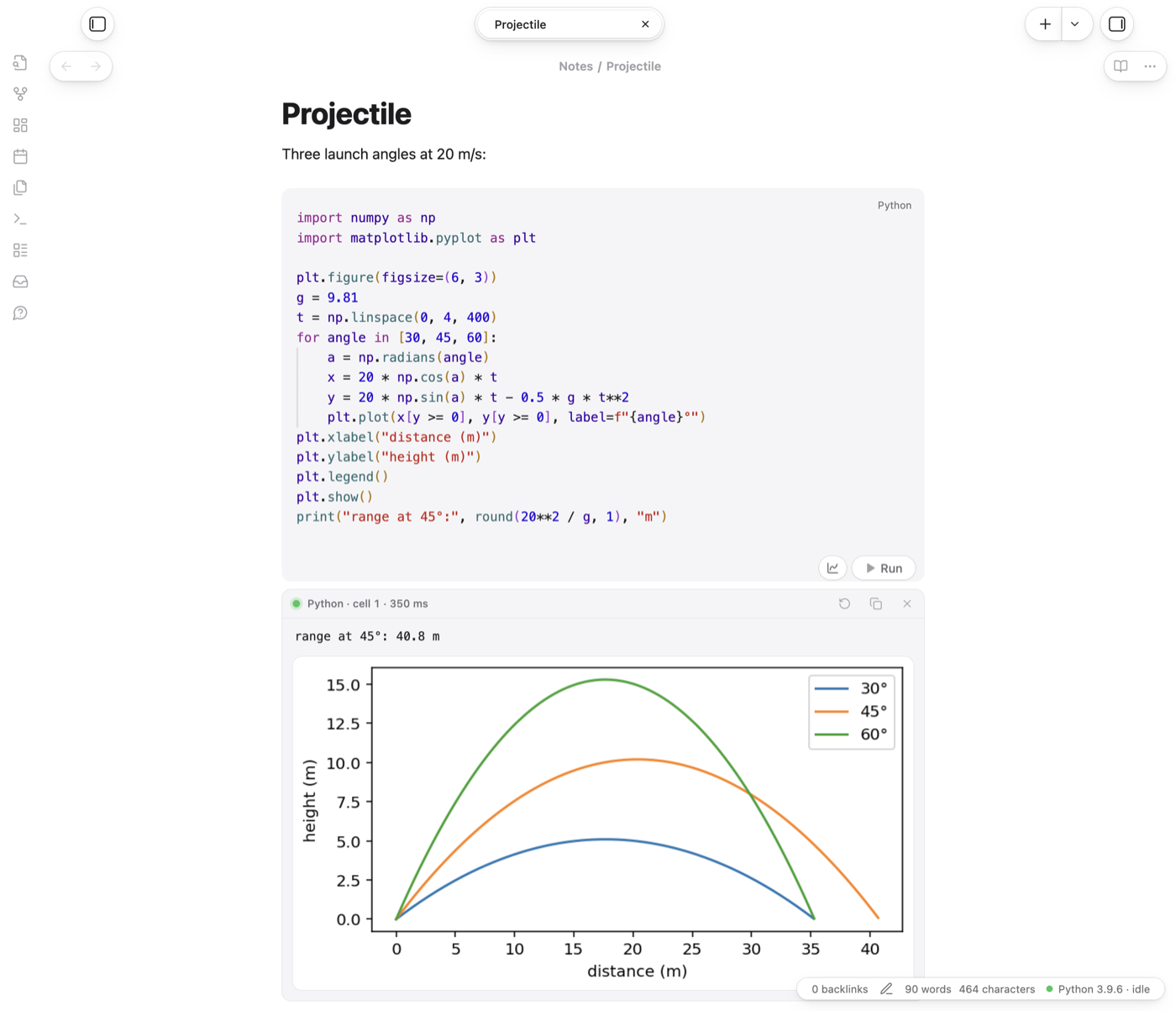Go back with the left arrow

(66, 66)
